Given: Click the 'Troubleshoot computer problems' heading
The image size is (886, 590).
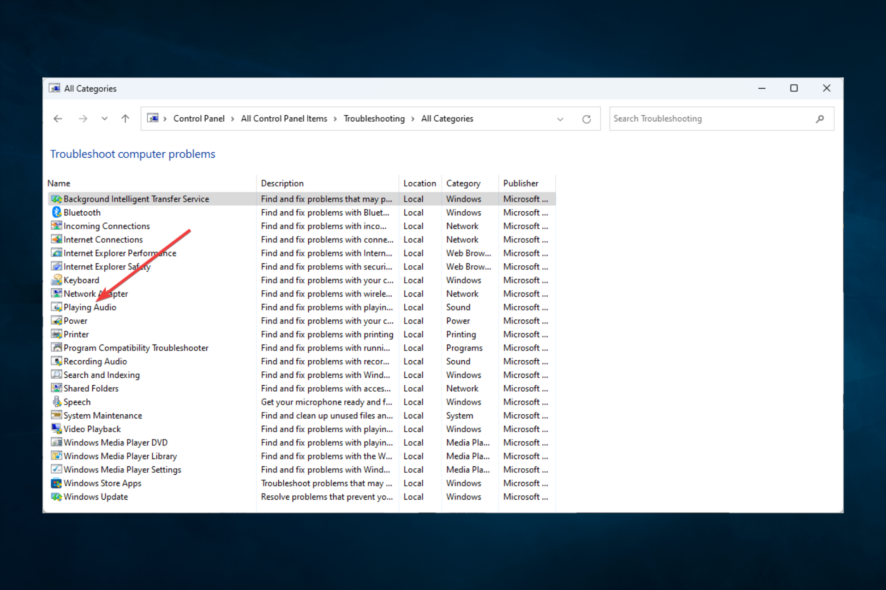Looking at the screenshot, I should coord(133,154).
